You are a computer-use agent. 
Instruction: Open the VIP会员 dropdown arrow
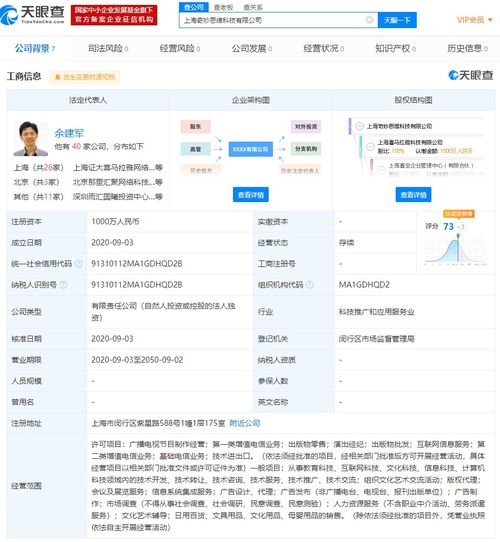490,20
